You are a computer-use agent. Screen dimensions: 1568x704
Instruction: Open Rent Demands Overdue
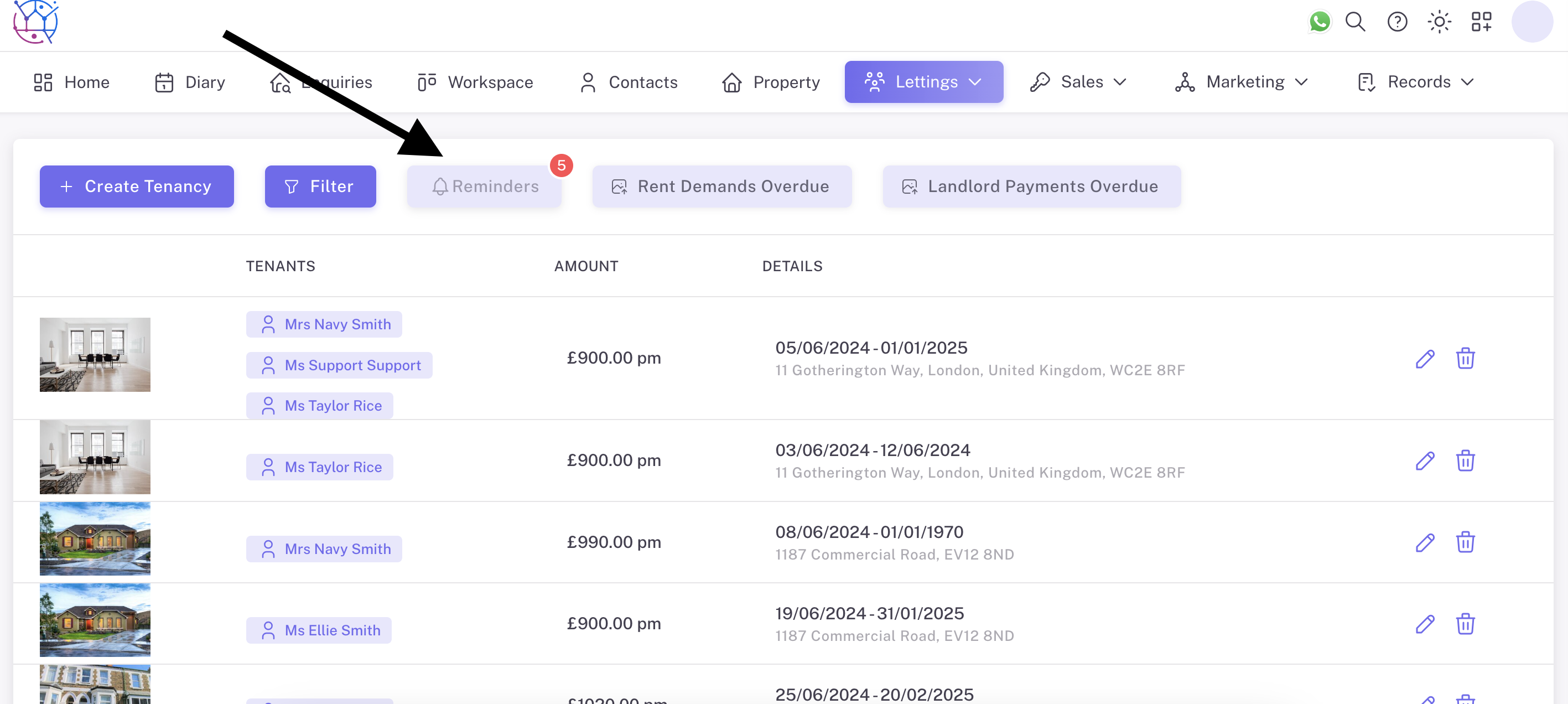pos(721,187)
